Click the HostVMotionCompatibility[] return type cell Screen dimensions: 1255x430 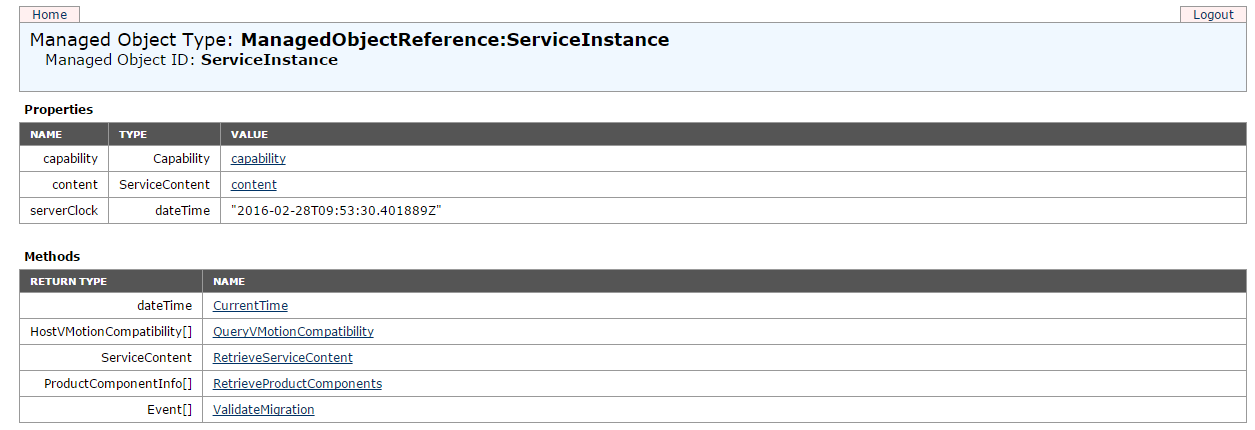(x=111, y=332)
